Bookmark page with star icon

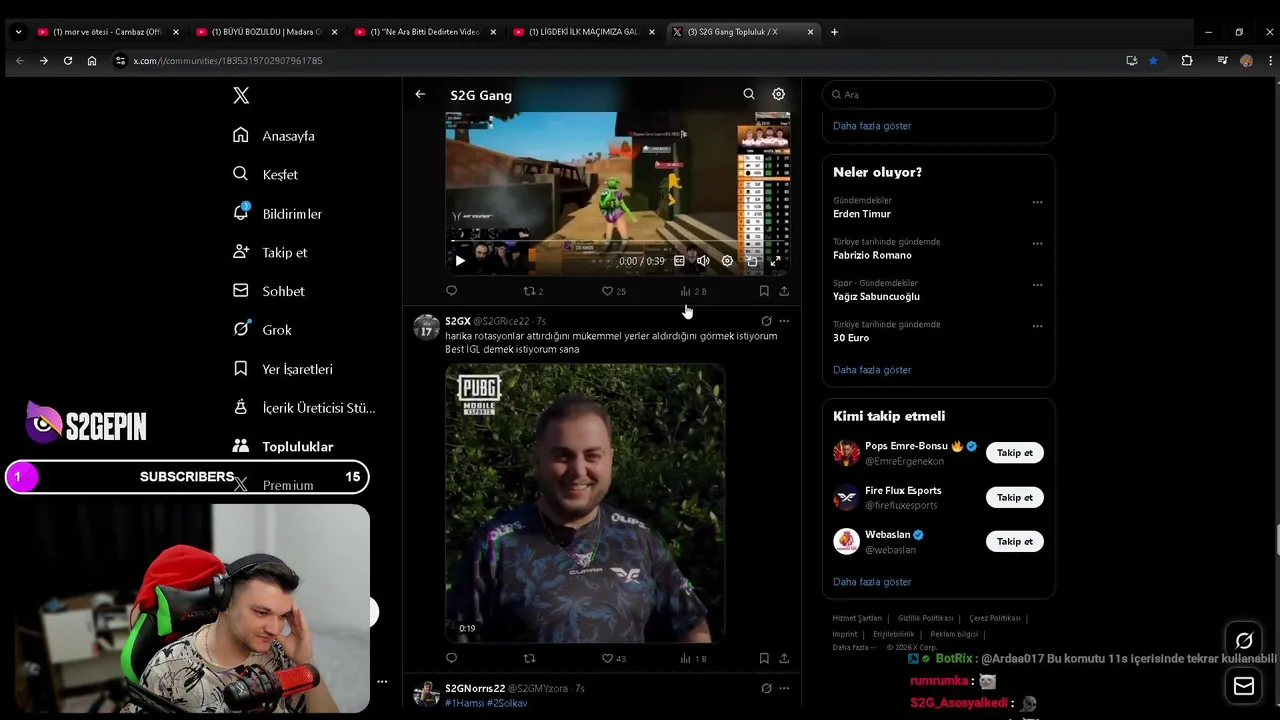(1153, 61)
